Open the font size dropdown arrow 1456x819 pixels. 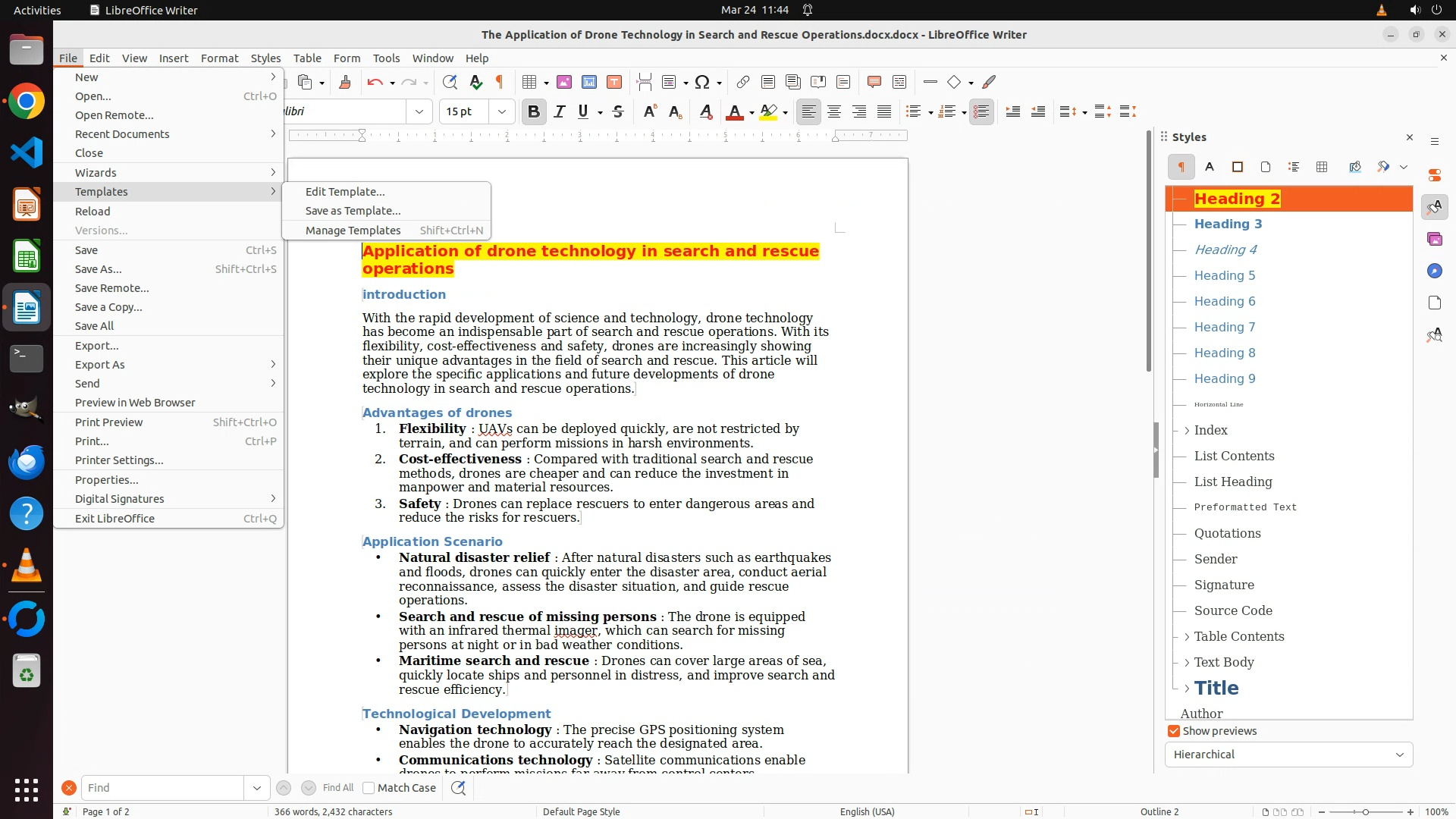[x=501, y=112]
